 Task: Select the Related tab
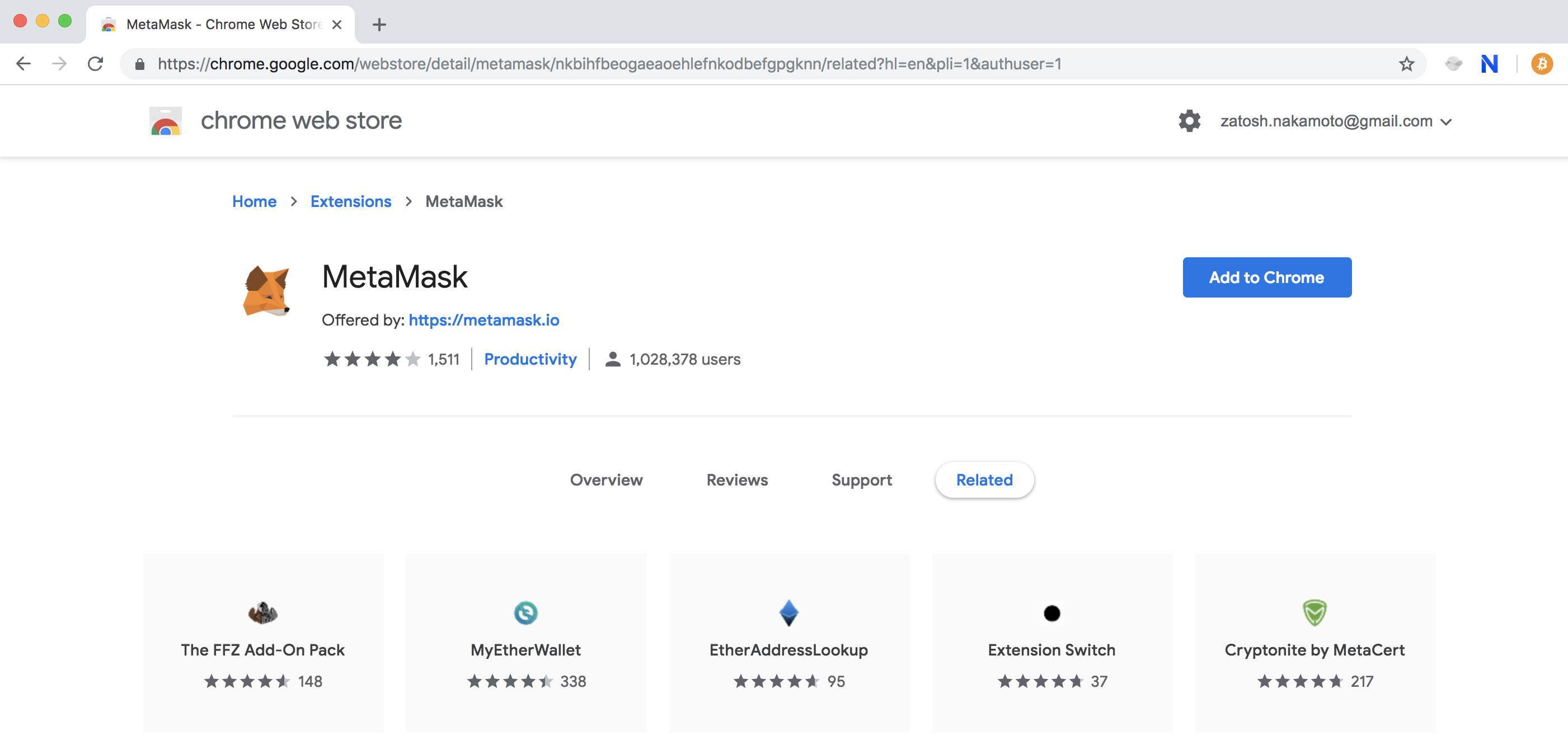pyautogui.click(x=984, y=480)
